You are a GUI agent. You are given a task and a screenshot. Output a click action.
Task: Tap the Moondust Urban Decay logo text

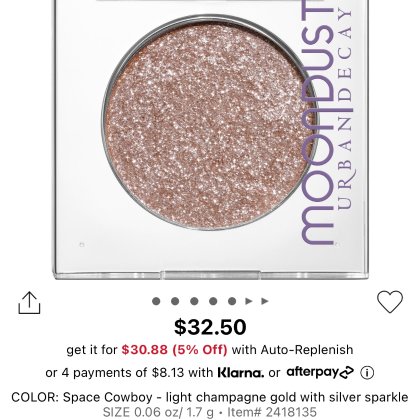[327, 122]
